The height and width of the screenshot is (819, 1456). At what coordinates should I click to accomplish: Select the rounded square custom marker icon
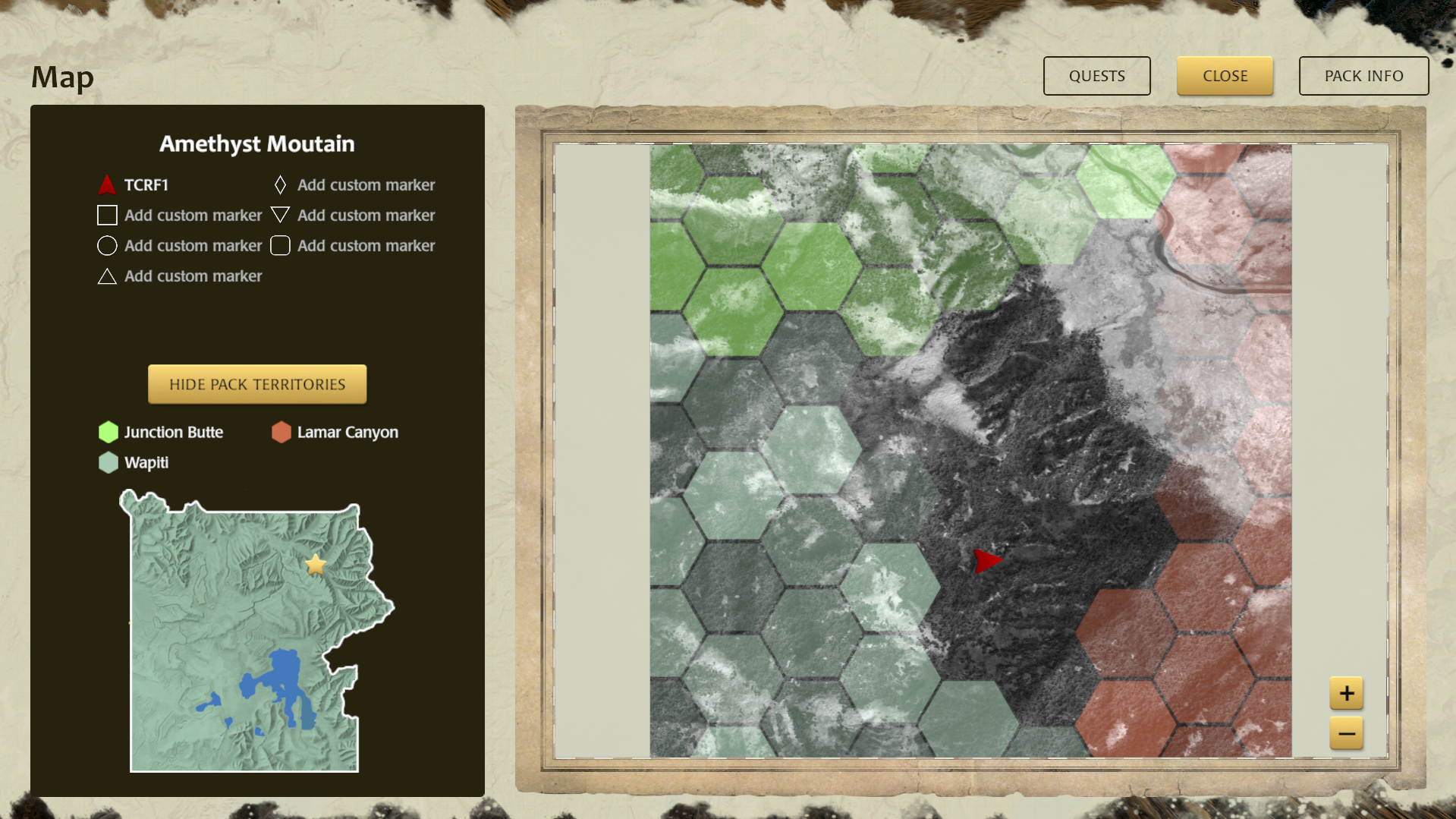pyautogui.click(x=280, y=246)
